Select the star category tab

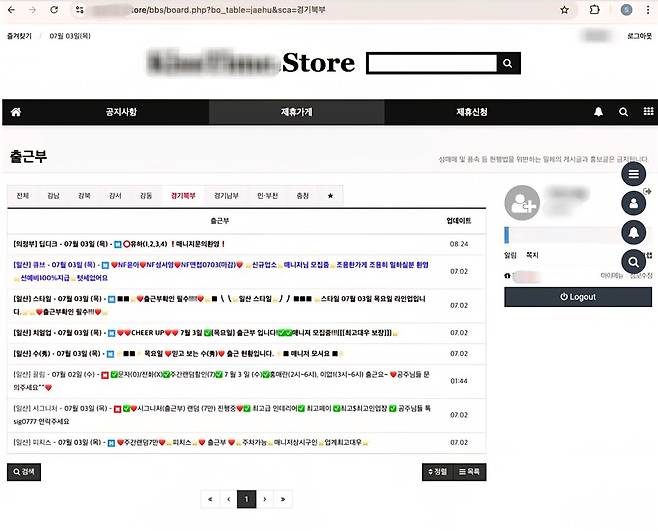point(330,196)
